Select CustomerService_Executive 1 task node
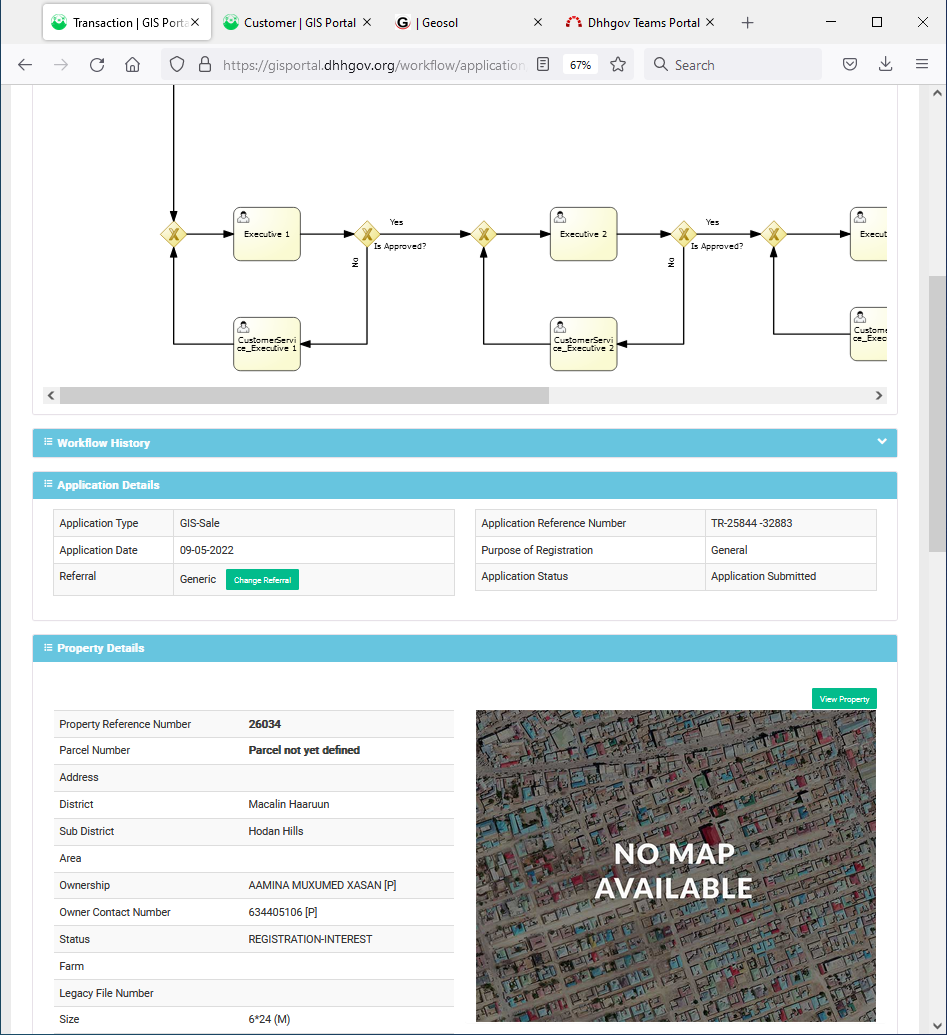947x1035 pixels. 267,344
